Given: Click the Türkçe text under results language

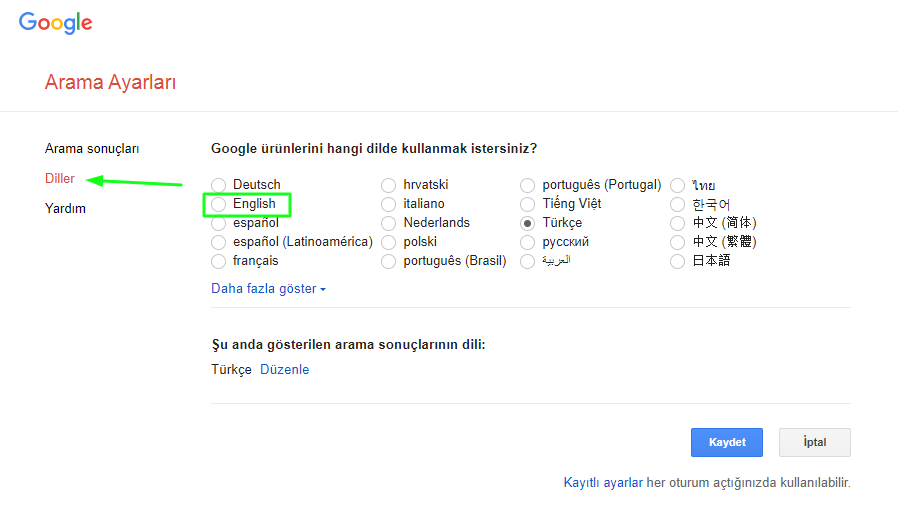Looking at the screenshot, I should pos(231,369).
